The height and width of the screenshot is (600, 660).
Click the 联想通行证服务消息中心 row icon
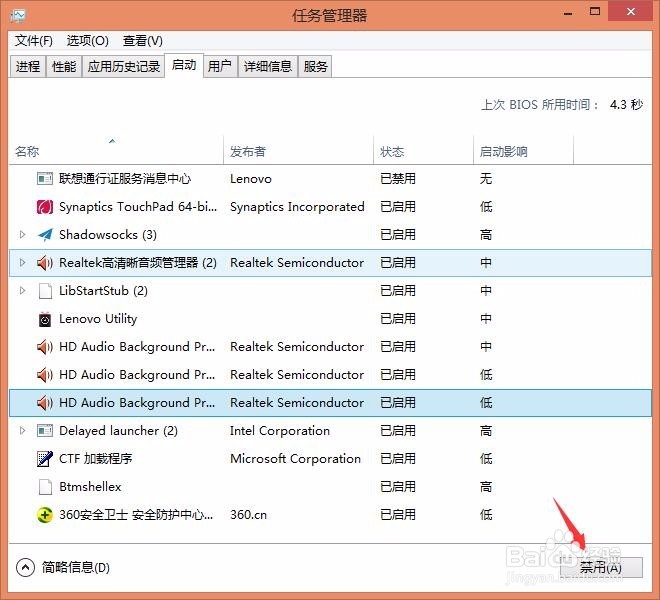click(x=45, y=179)
